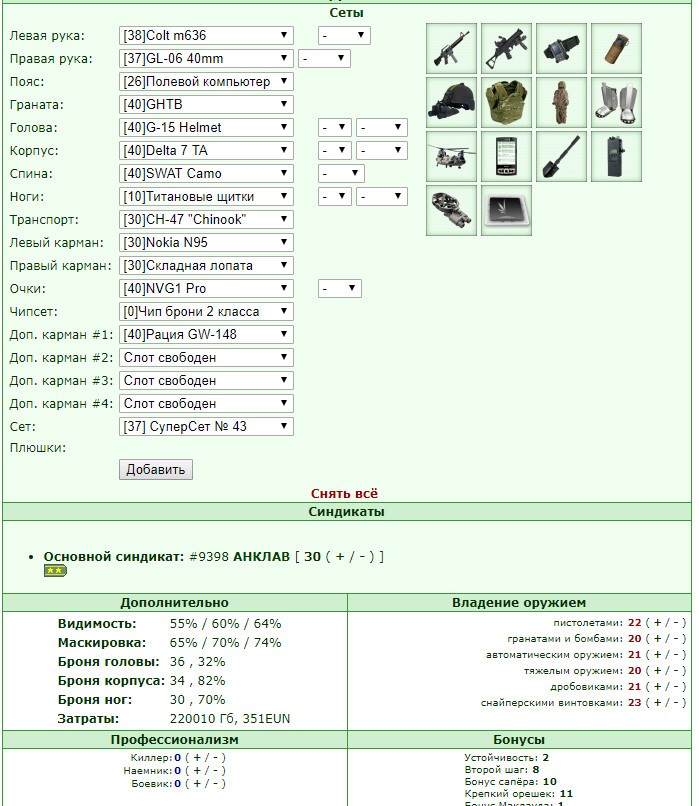Click the folding shovel icon
This screenshot has width=699, height=806.
pyautogui.click(x=561, y=156)
